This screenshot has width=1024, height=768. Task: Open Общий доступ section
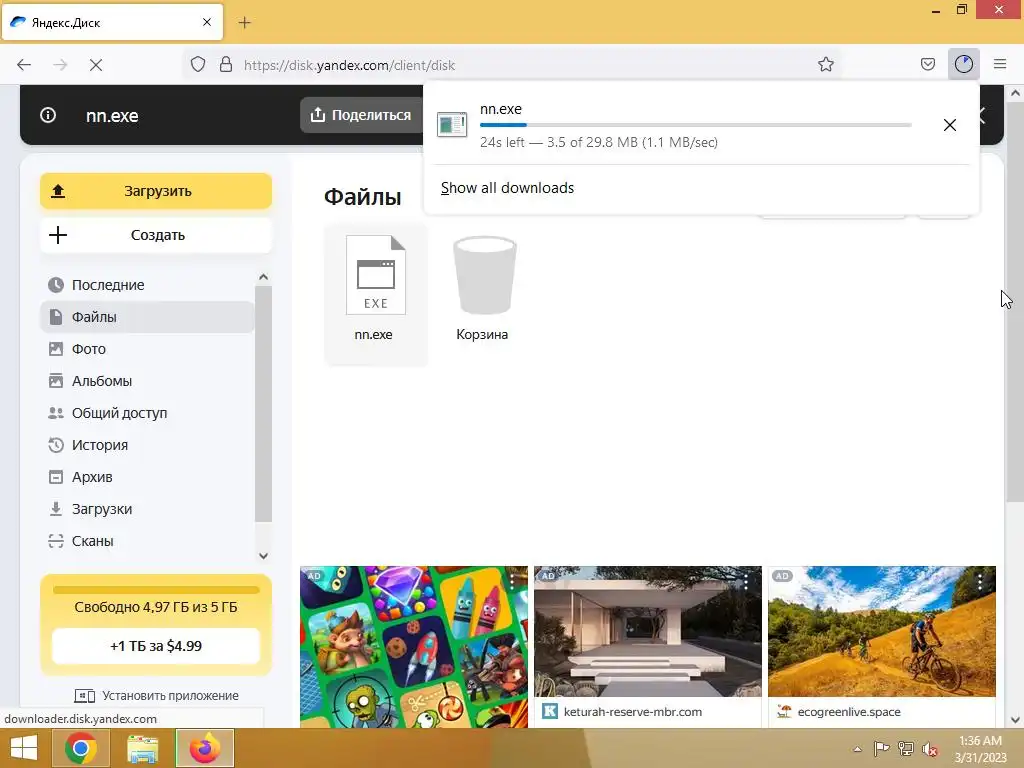tap(148, 413)
